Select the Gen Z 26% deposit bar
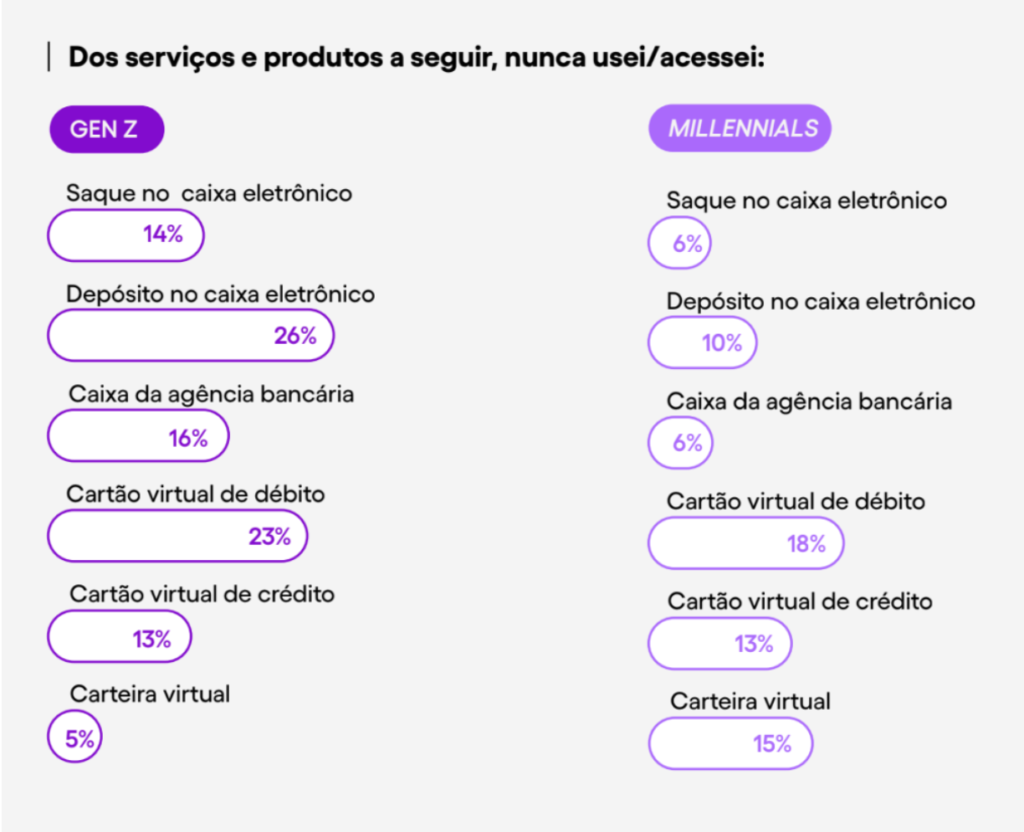Image resolution: width=1024 pixels, height=832 pixels. pos(190,336)
